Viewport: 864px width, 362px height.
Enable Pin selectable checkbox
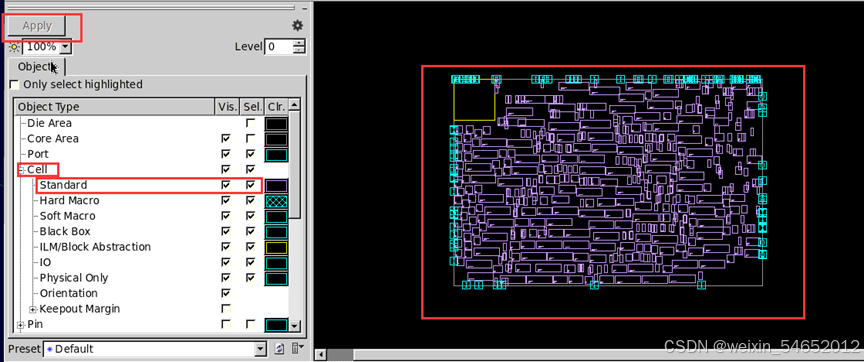tap(251, 324)
